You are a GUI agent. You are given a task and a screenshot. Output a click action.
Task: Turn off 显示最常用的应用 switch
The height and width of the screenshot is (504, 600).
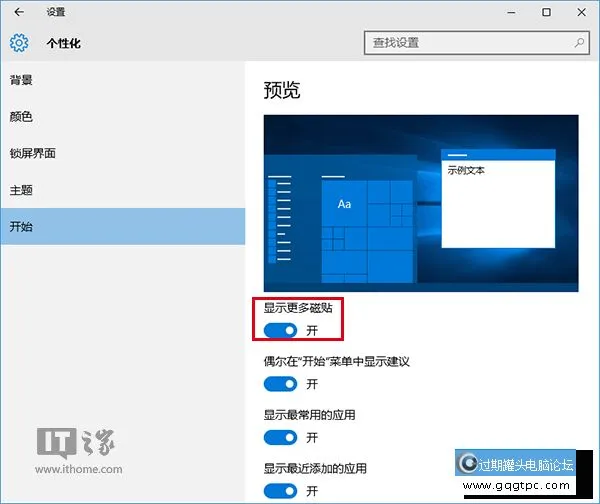tap(281, 437)
